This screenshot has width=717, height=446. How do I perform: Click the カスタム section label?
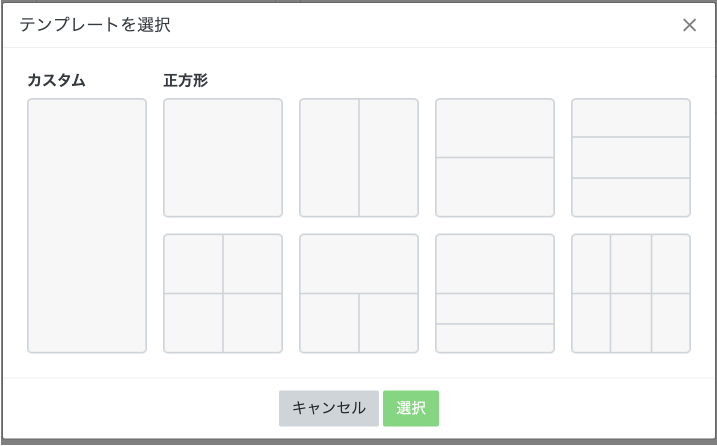pyautogui.click(x=57, y=80)
